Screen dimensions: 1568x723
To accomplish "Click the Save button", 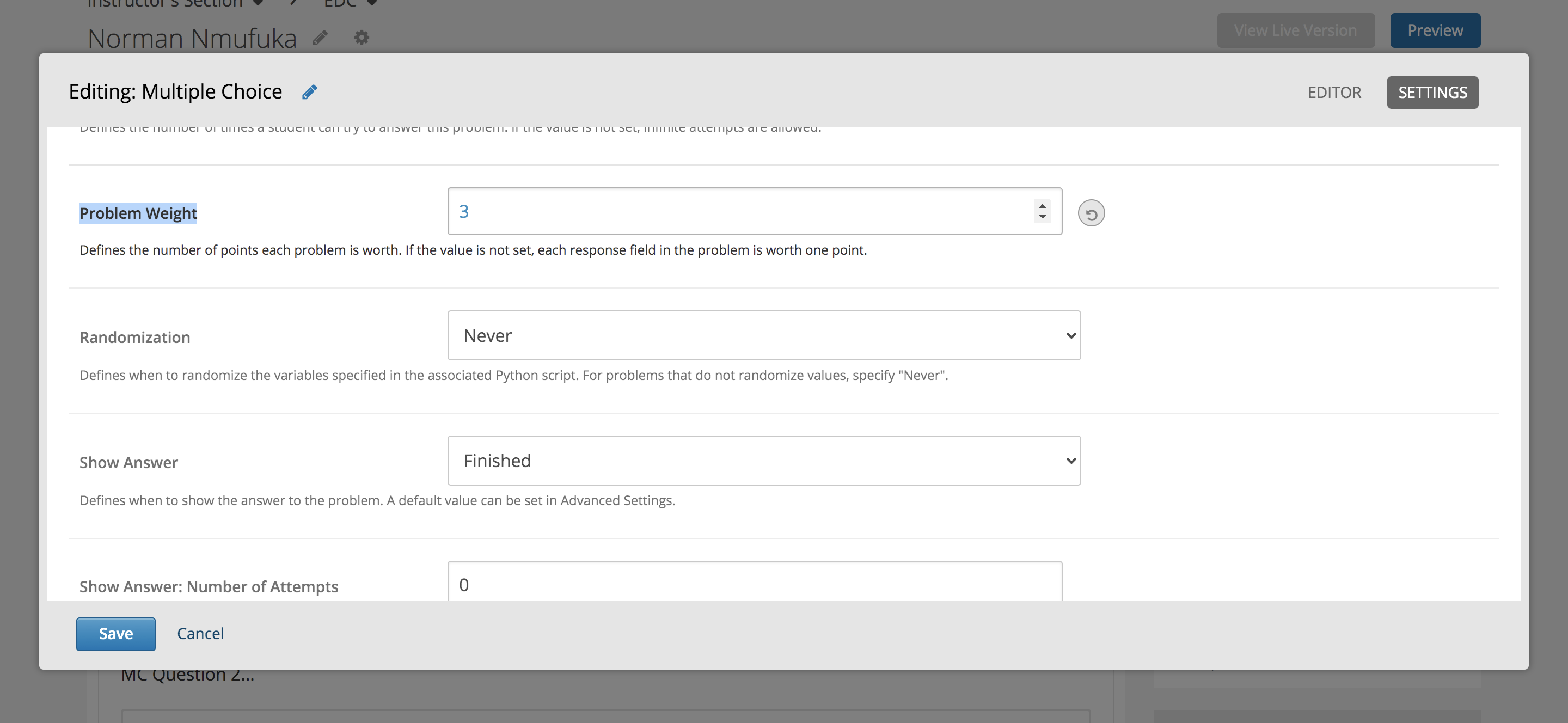I will click(115, 634).
